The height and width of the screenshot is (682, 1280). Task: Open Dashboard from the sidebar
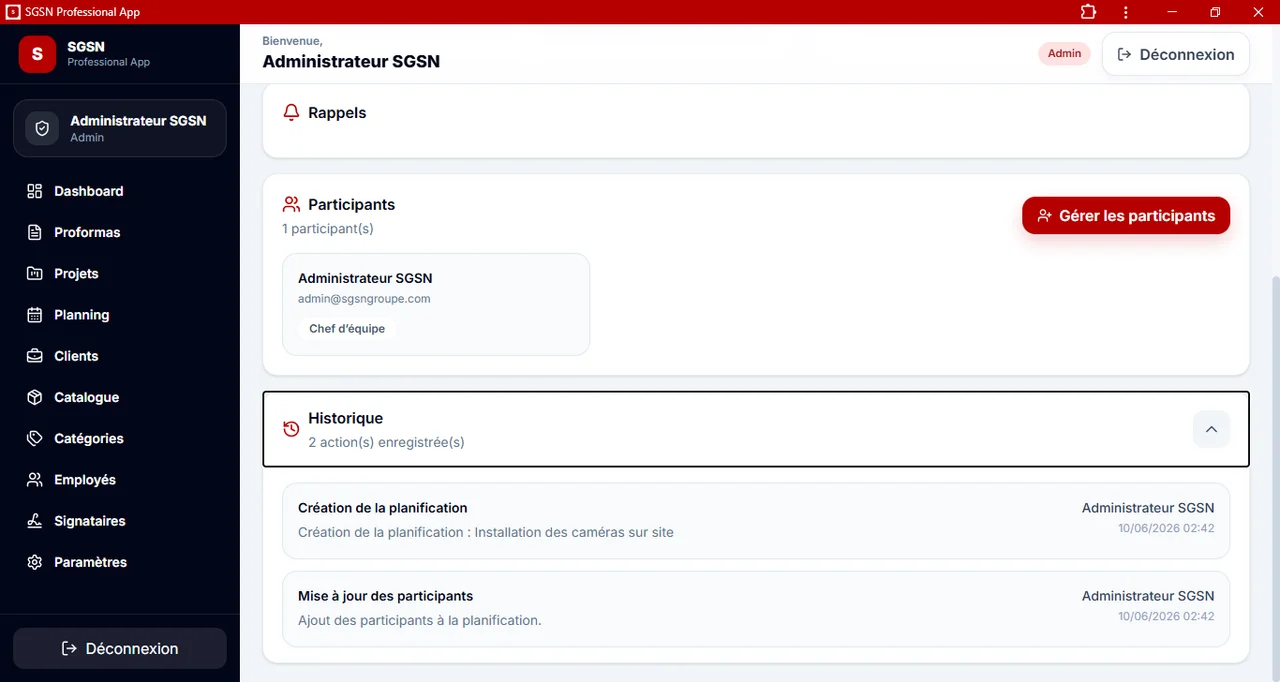click(120, 191)
